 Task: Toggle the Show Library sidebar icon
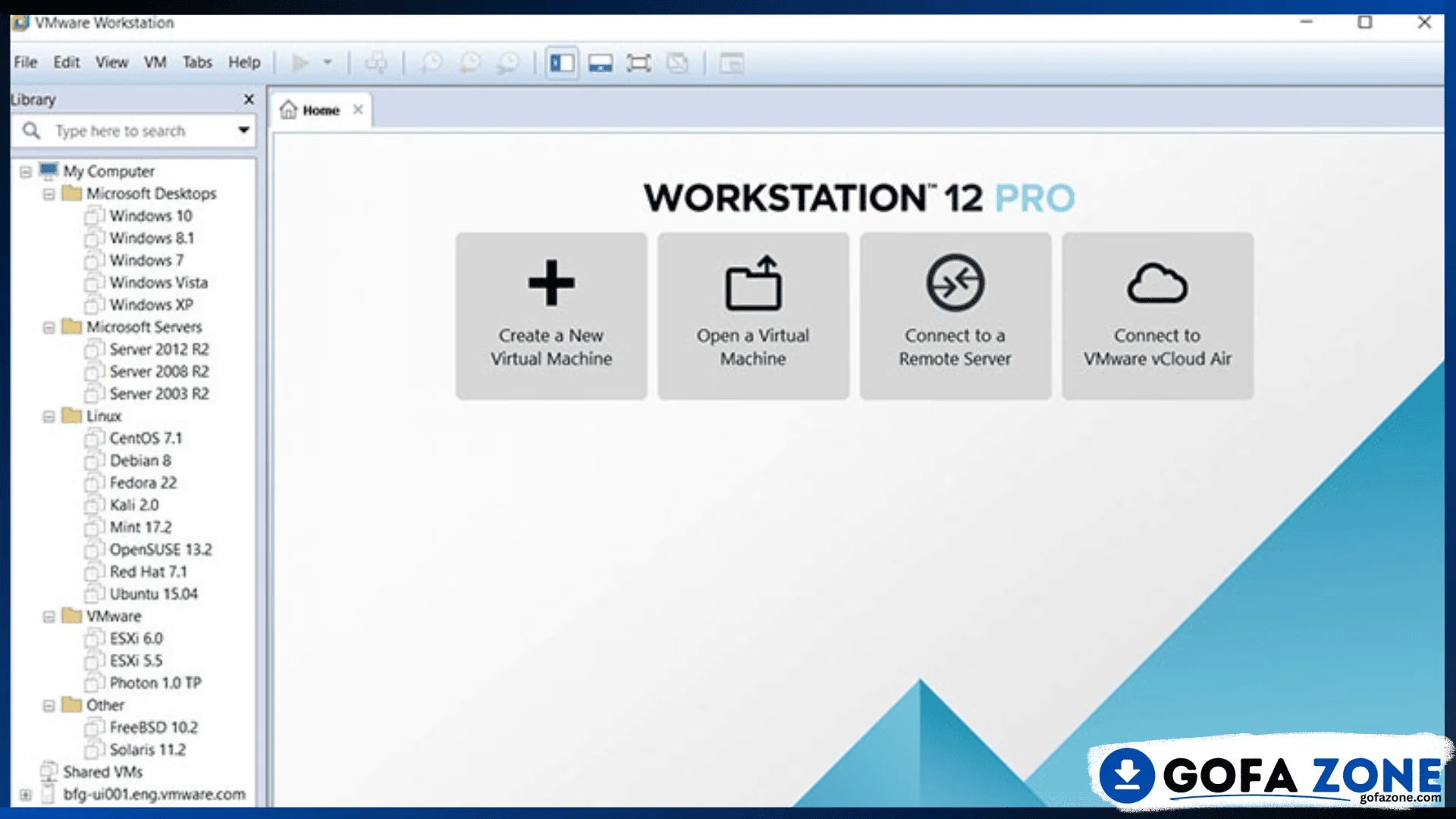click(562, 63)
